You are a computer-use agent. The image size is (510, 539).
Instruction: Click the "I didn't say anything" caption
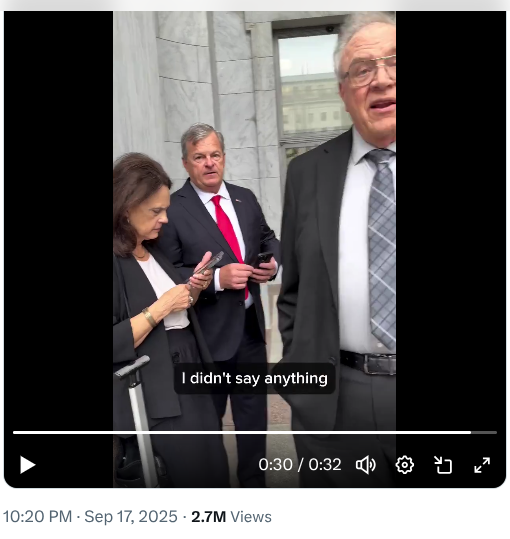tap(254, 378)
